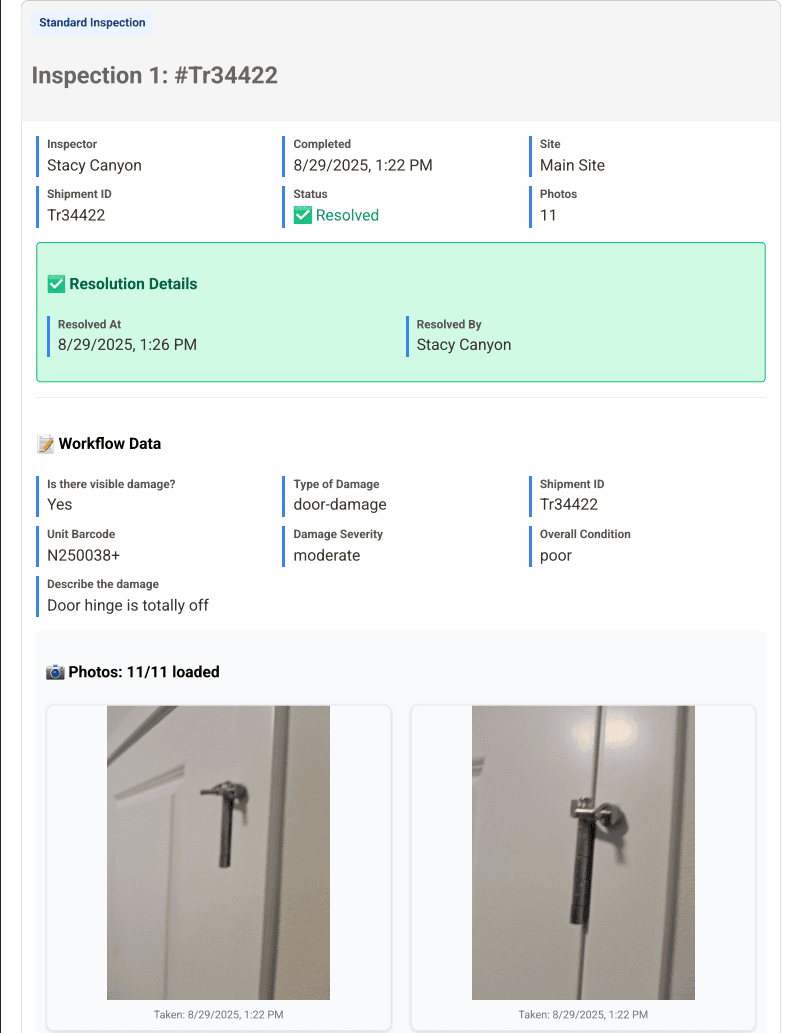Click the 'Photos: 11/11 loaded' heading

144,672
